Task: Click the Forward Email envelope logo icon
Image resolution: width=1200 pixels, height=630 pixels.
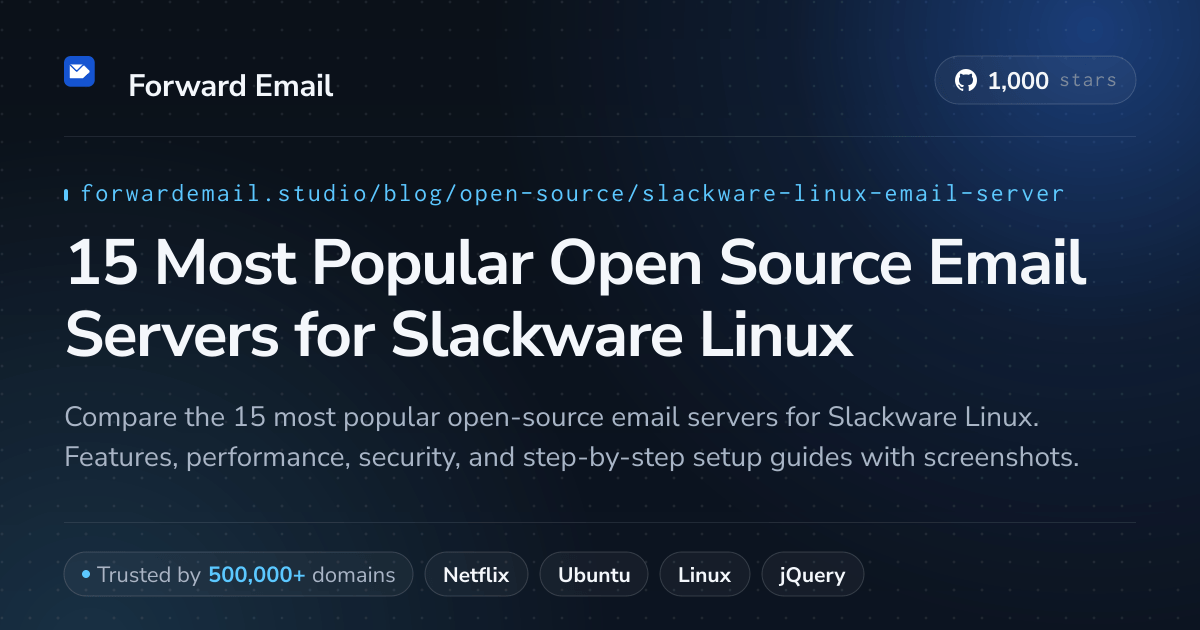Action: coord(79,72)
